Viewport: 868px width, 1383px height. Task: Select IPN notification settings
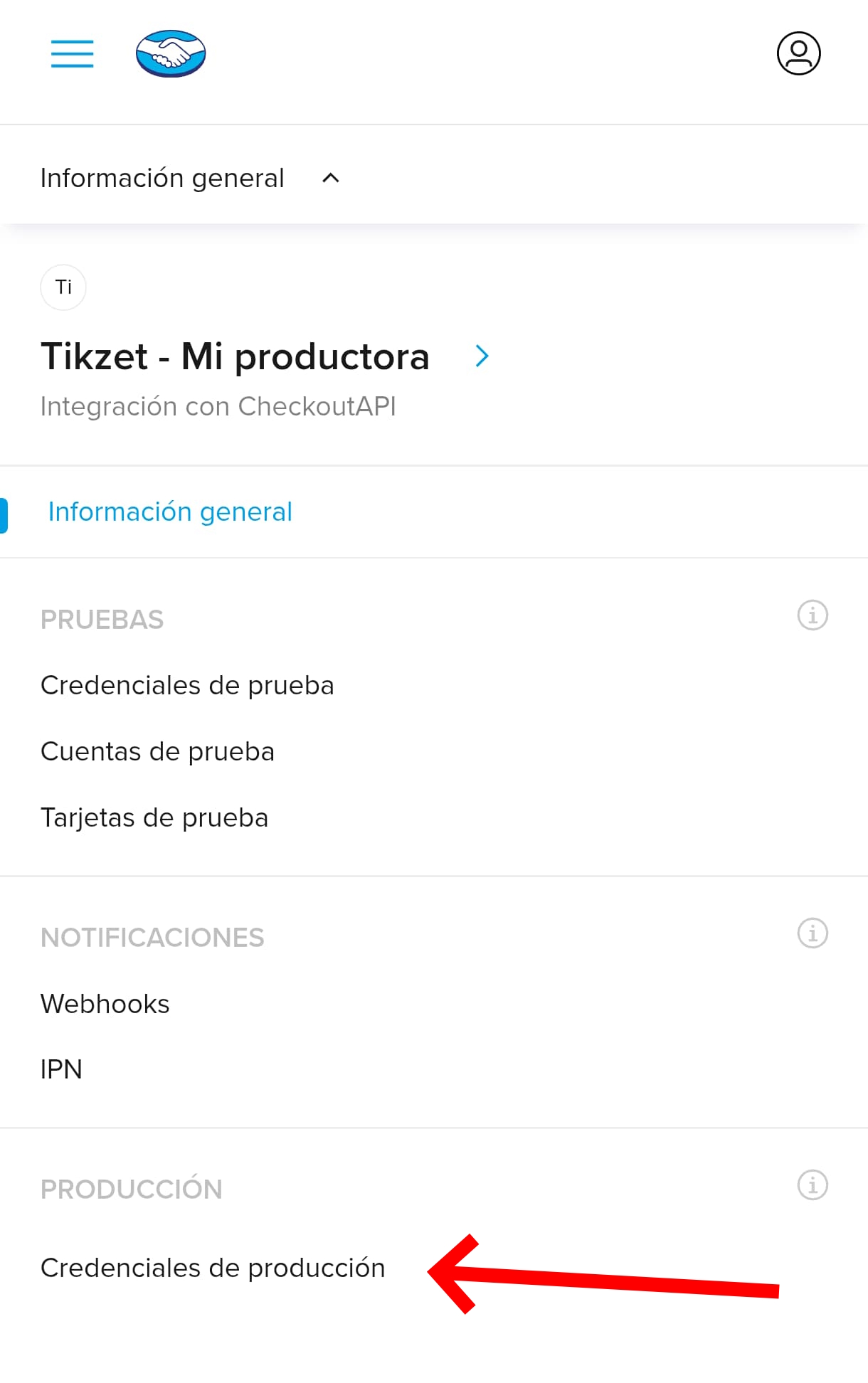click(x=62, y=1069)
